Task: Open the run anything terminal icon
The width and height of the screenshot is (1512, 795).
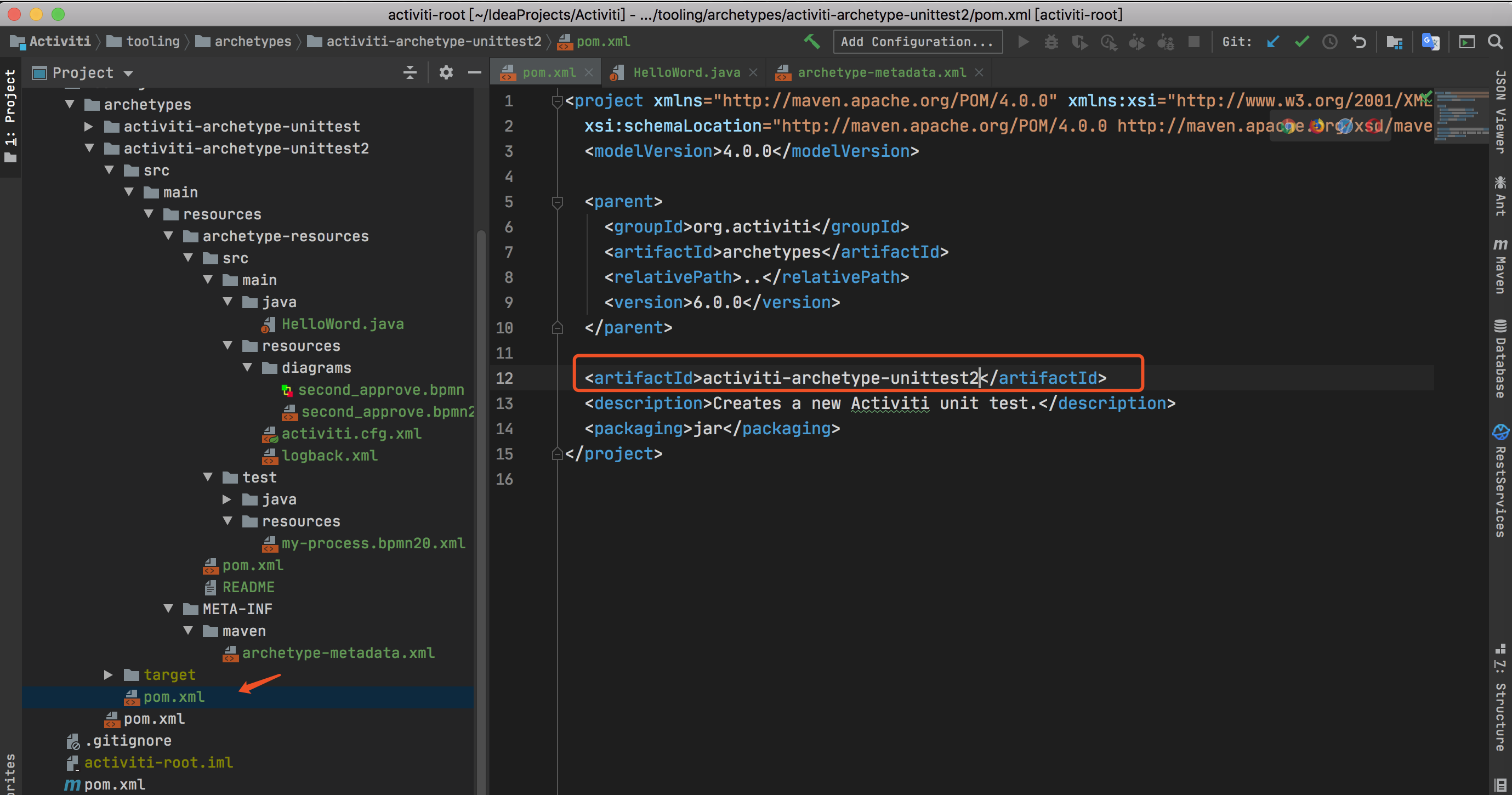Action: [1466, 42]
